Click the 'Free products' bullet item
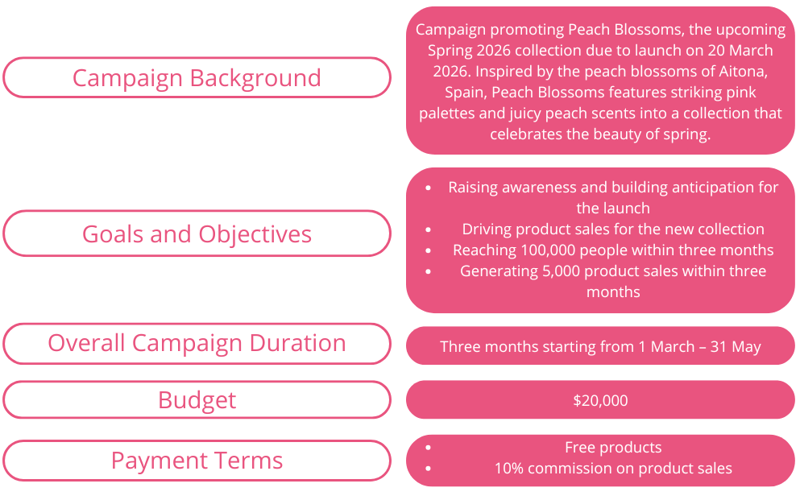Screen dimensions: 800x496 point(613,447)
